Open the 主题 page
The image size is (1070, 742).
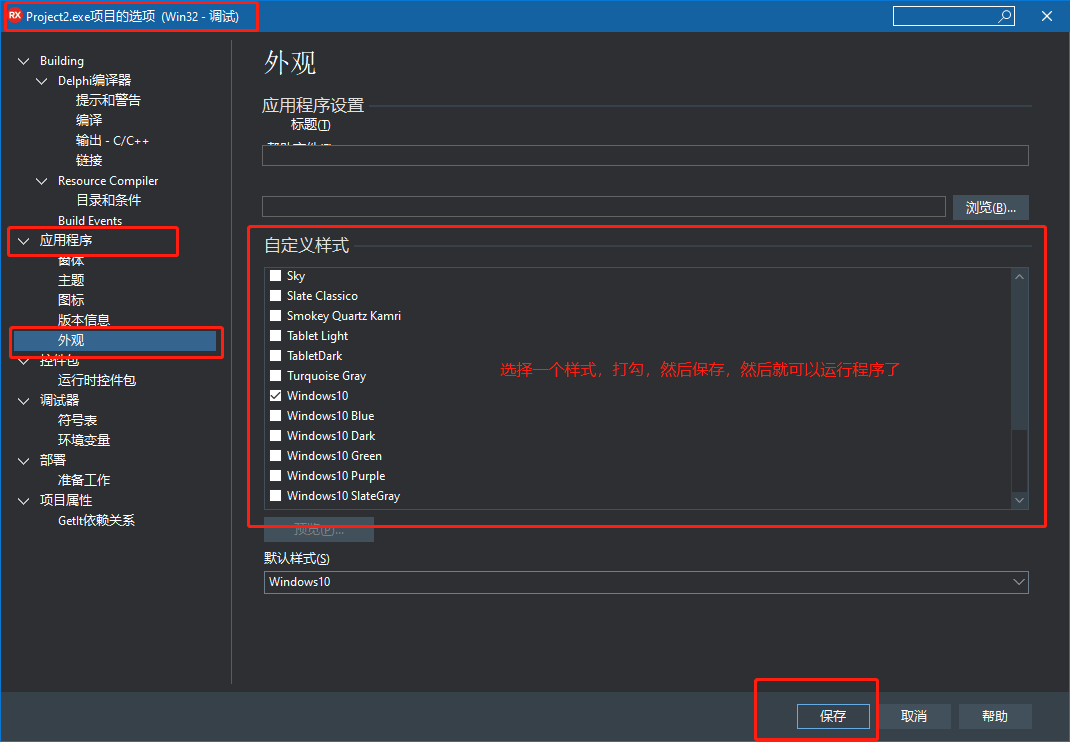71,281
